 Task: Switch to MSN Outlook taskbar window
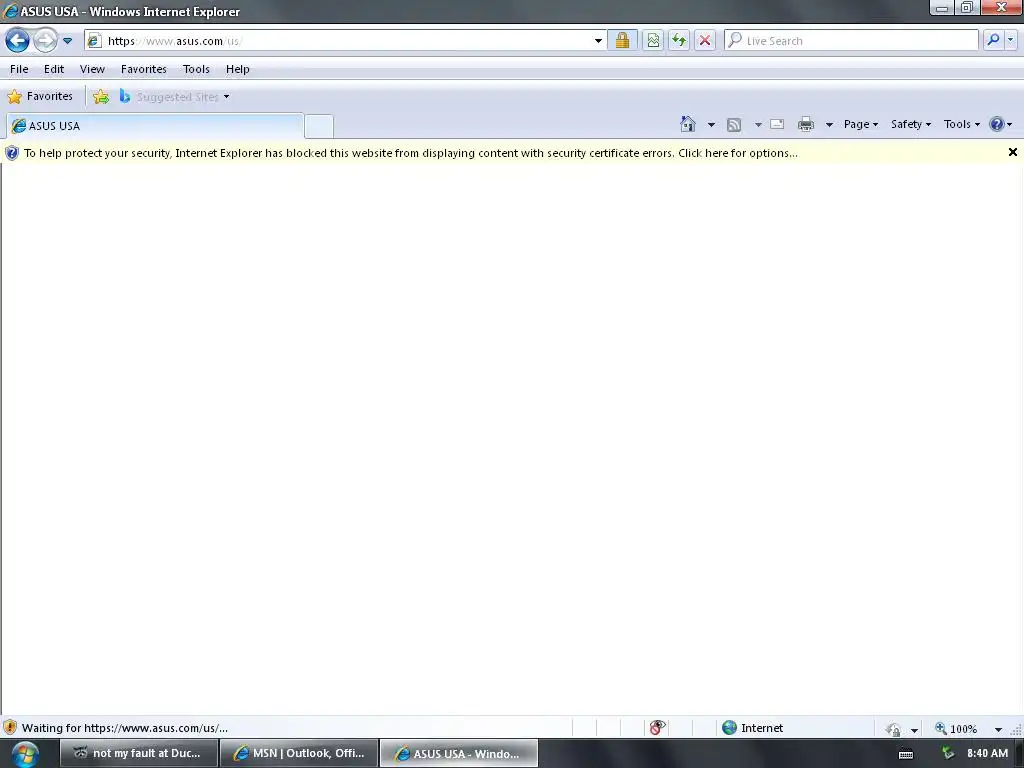tap(299, 753)
